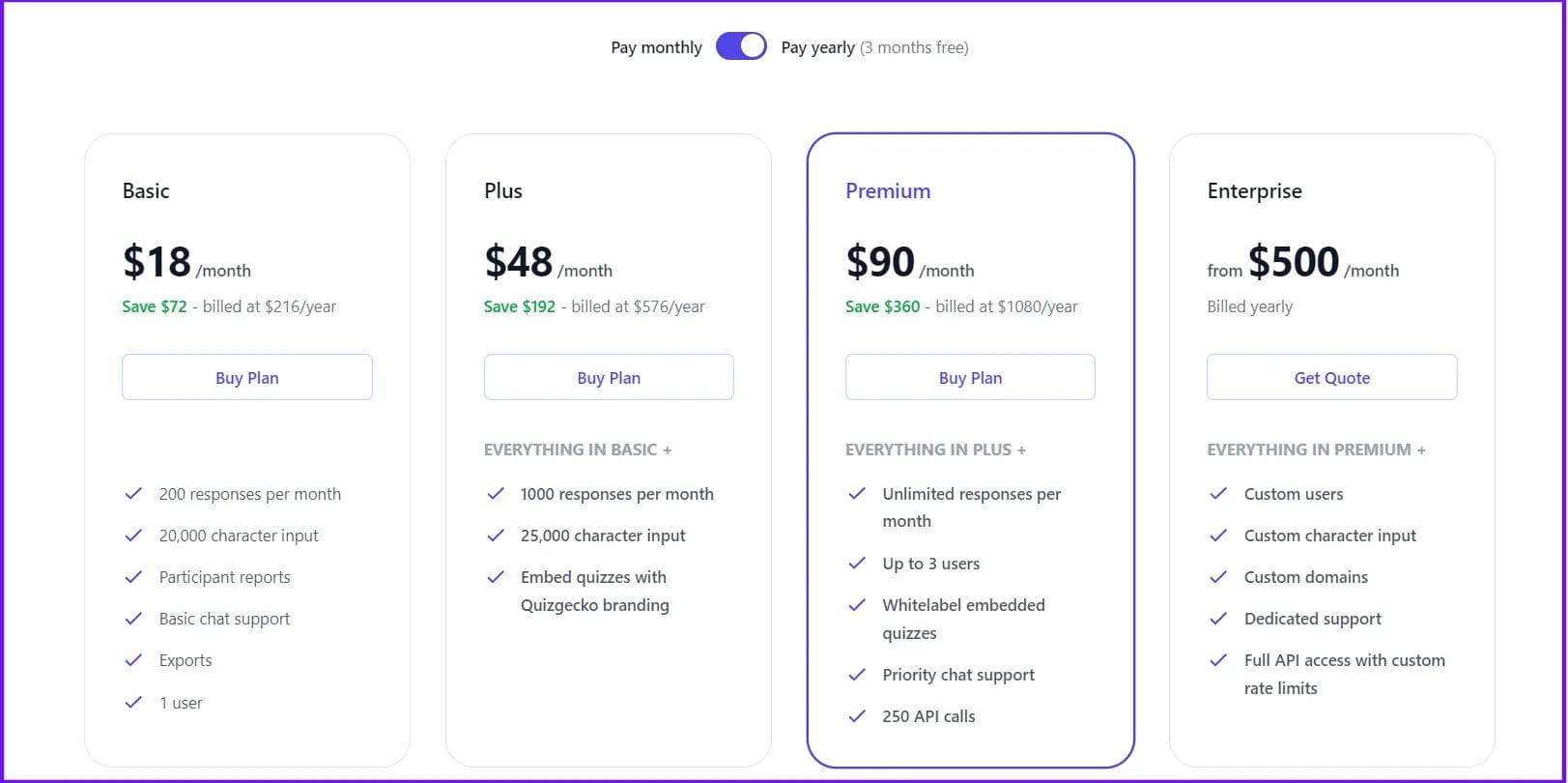Click the checkmark next to 1000 responses per month
Screen dimensions: 1568x783
pyautogui.click(x=496, y=494)
